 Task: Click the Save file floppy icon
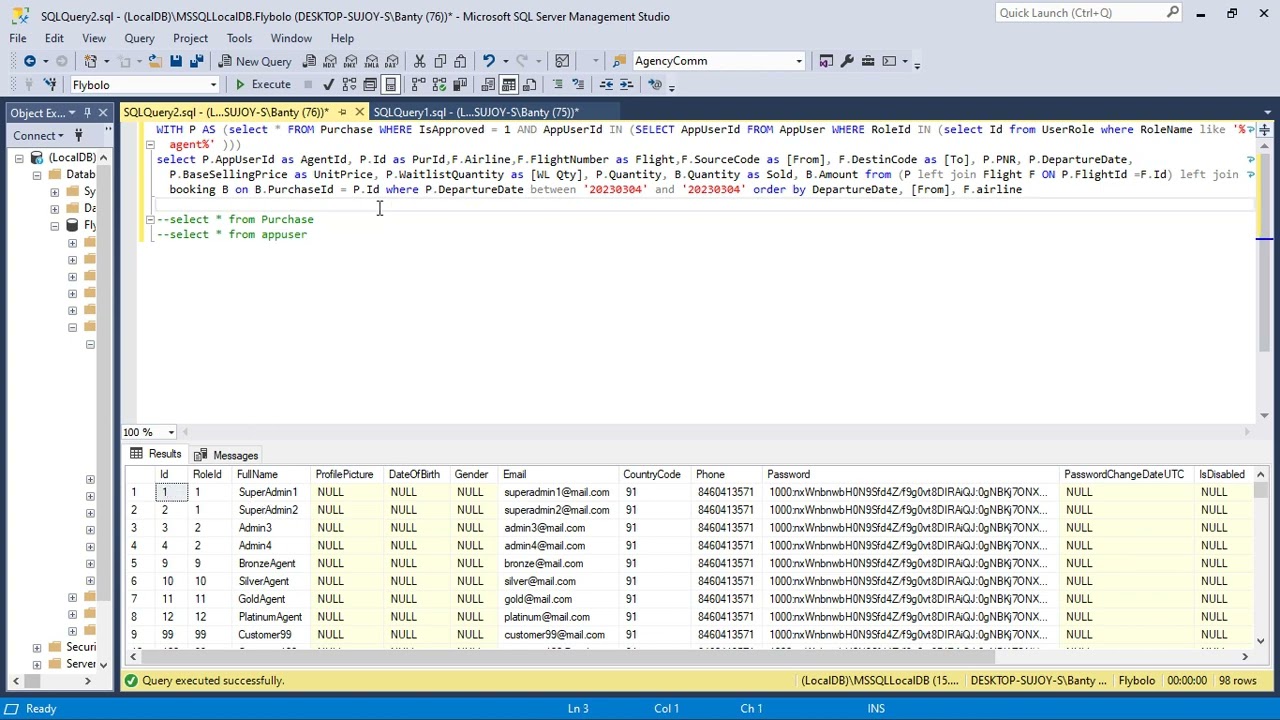point(175,61)
